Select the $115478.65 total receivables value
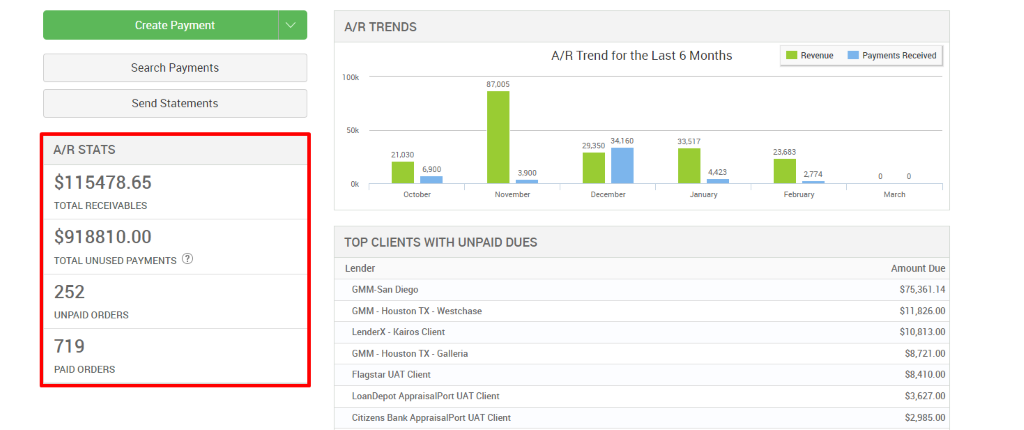This screenshot has width=1024, height=430. pyautogui.click(x=103, y=182)
